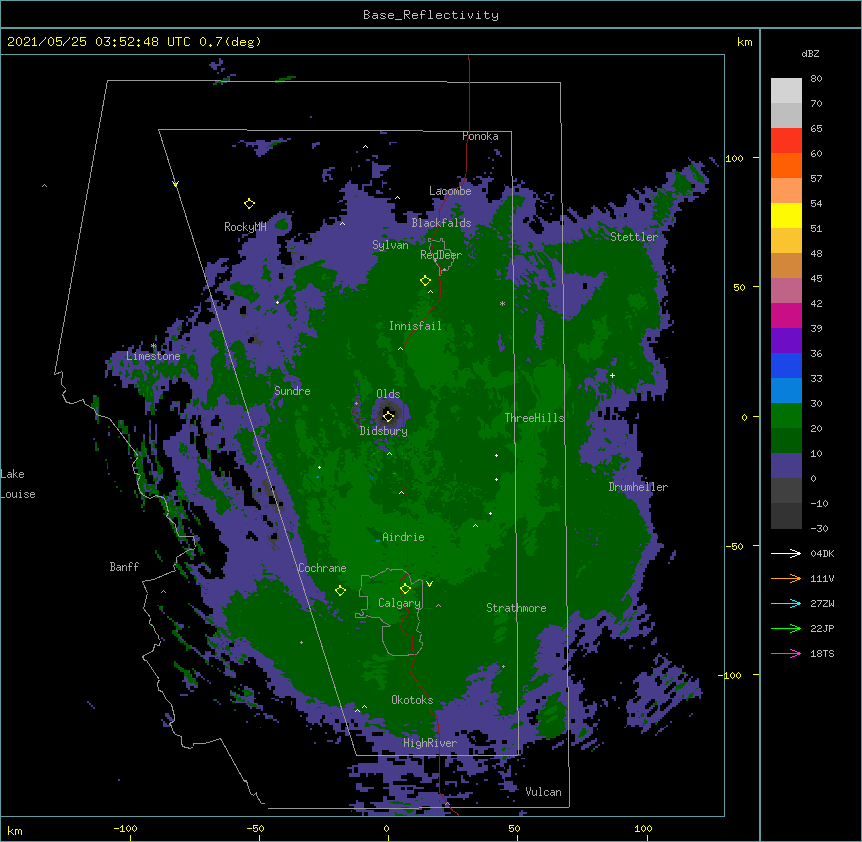This screenshot has height=842, width=862.
Task: Click the Cochrane label
Action: (322, 568)
